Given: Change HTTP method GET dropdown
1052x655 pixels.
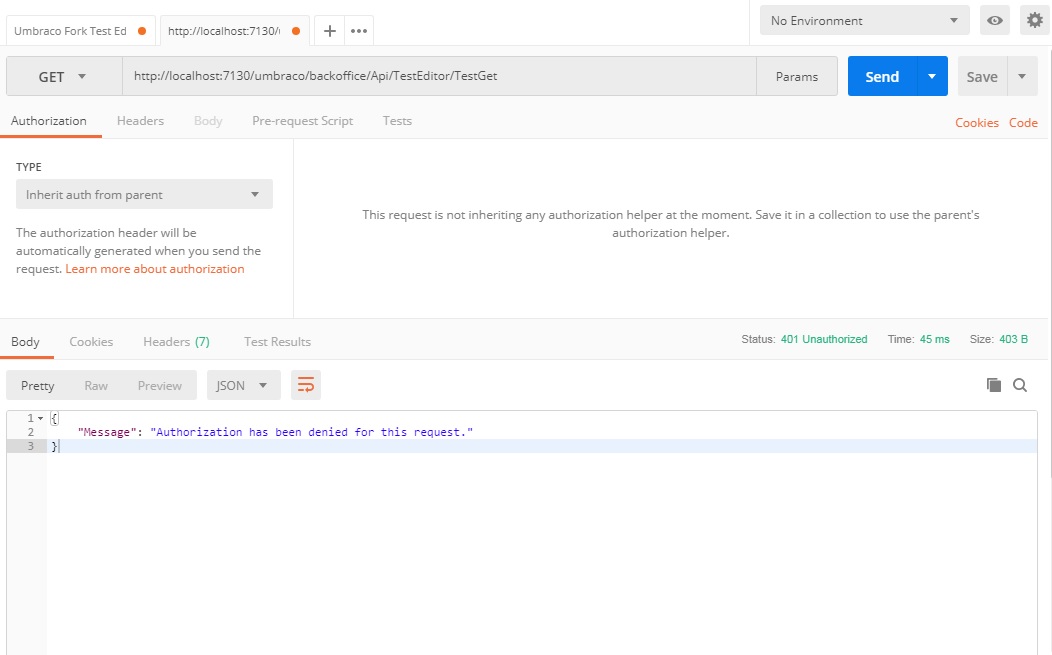Looking at the screenshot, I should (x=64, y=77).
